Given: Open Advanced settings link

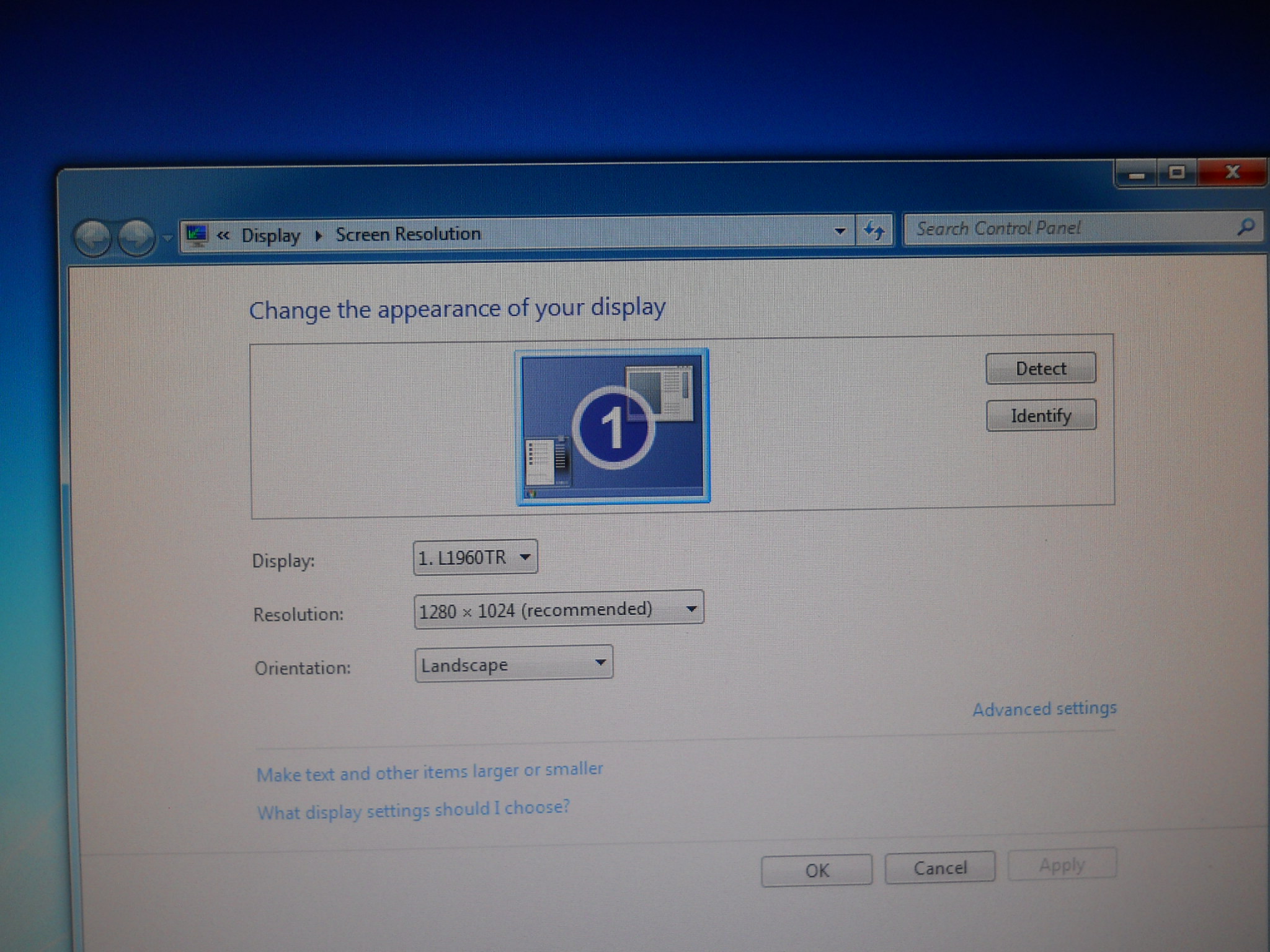Looking at the screenshot, I should (1044, 708).
